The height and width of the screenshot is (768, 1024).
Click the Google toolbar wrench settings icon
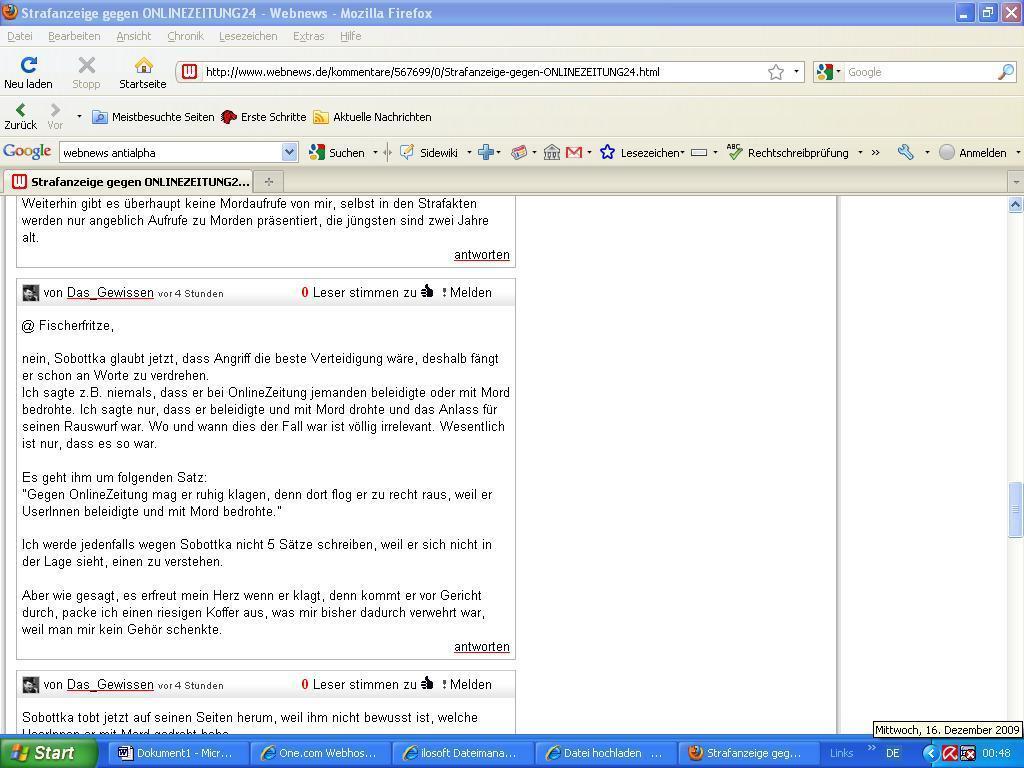pyautogui.click(x=906, y=152)
